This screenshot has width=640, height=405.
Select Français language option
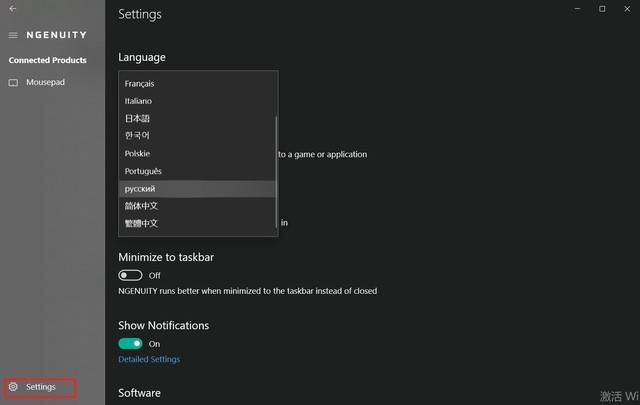coord(198,83)
